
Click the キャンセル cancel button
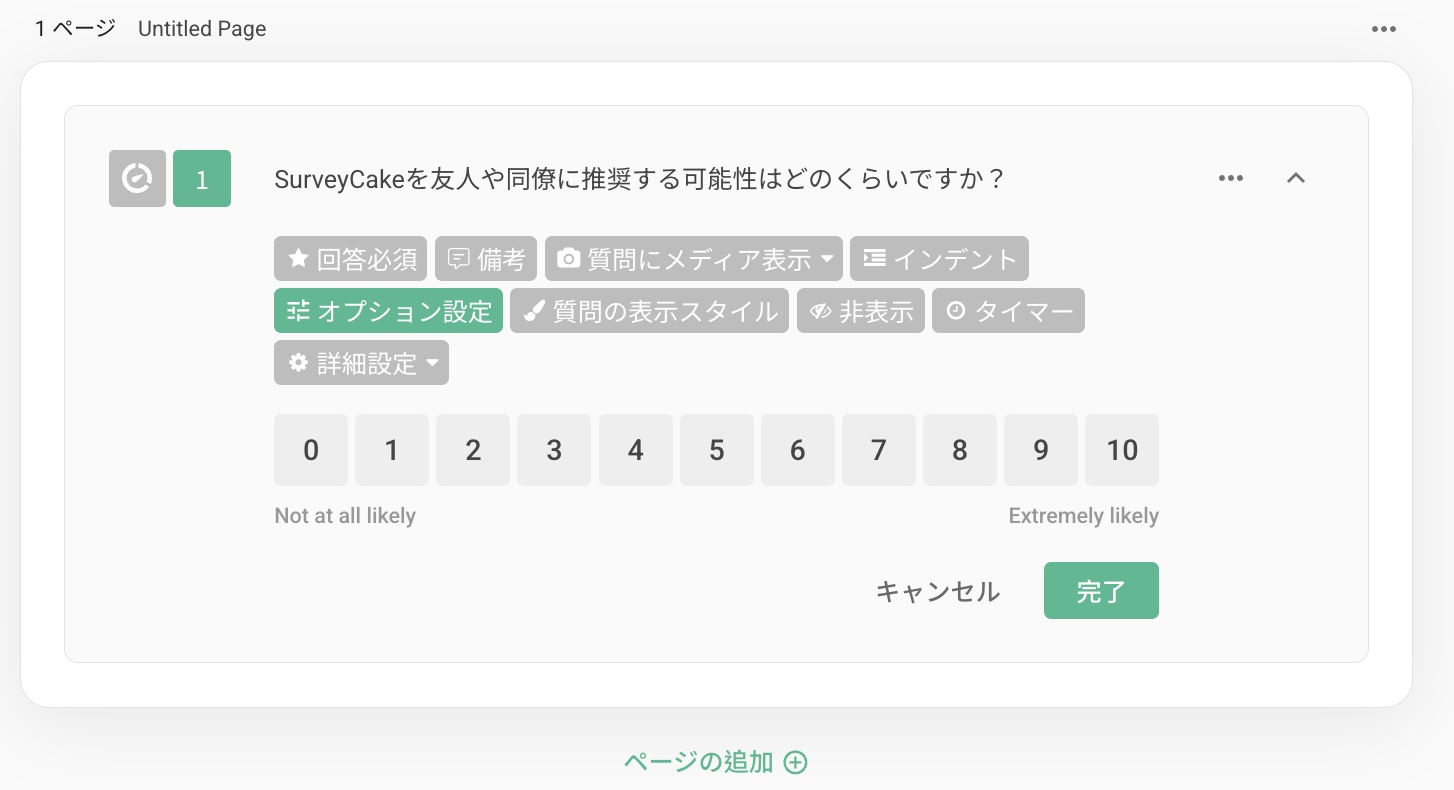pos(938,591)
